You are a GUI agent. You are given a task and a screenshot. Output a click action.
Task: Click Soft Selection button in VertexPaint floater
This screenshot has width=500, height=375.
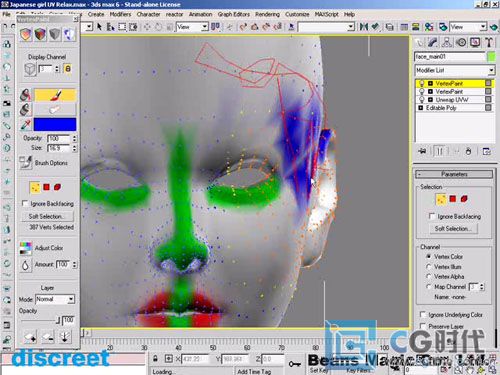47,216
